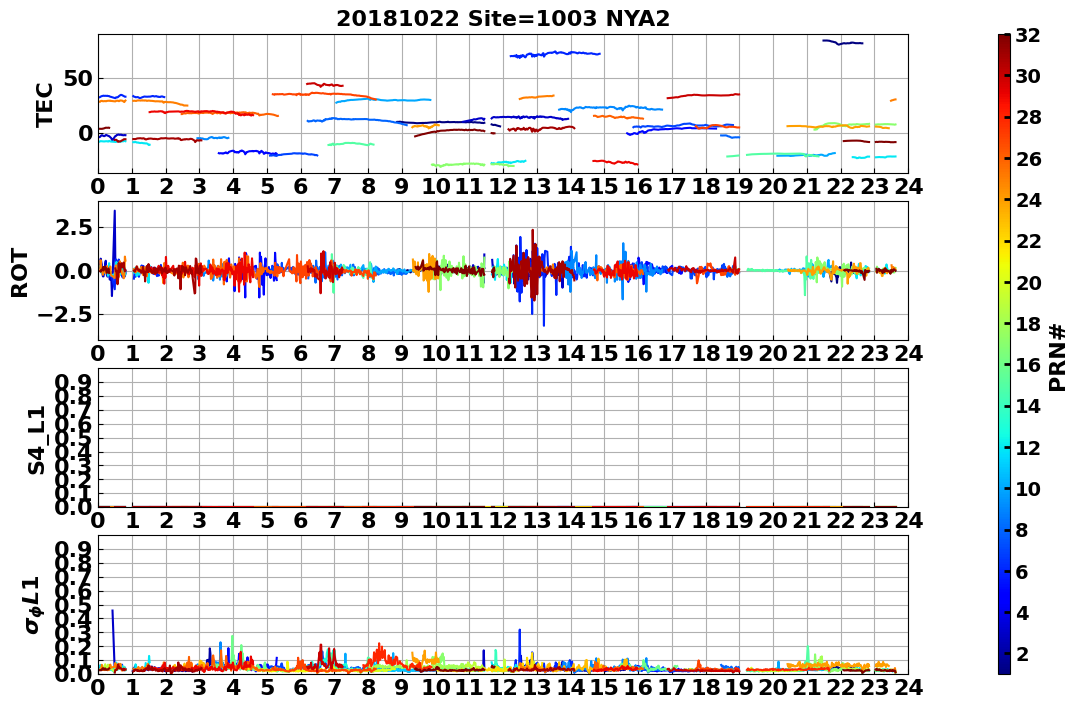Viewport: 1077px width, 709px height.
Task: Click the 'PRN#' colorbar label
Action: (1058, 358)
